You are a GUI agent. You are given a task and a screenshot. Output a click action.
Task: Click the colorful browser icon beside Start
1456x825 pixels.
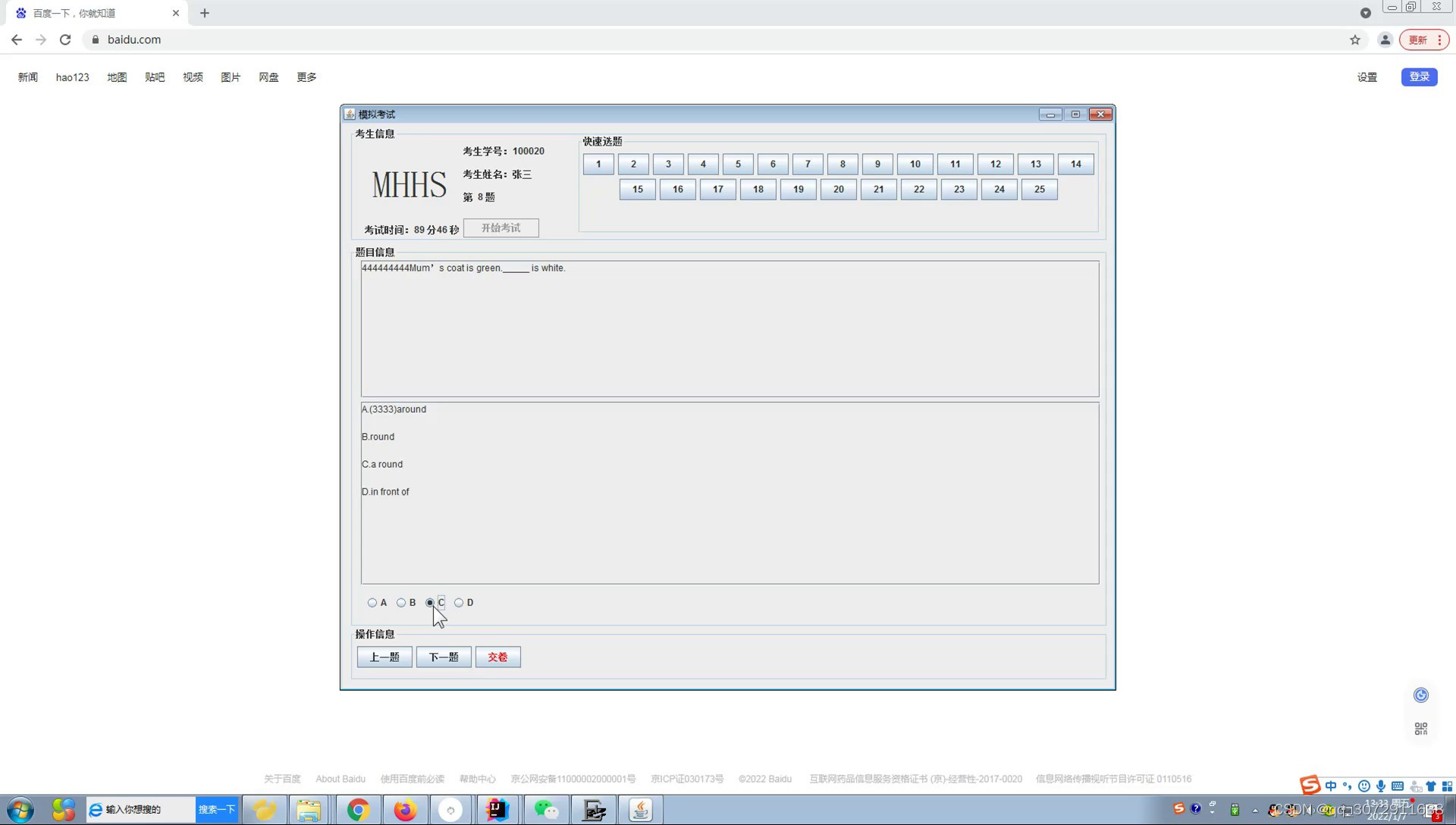pos(64,810)
